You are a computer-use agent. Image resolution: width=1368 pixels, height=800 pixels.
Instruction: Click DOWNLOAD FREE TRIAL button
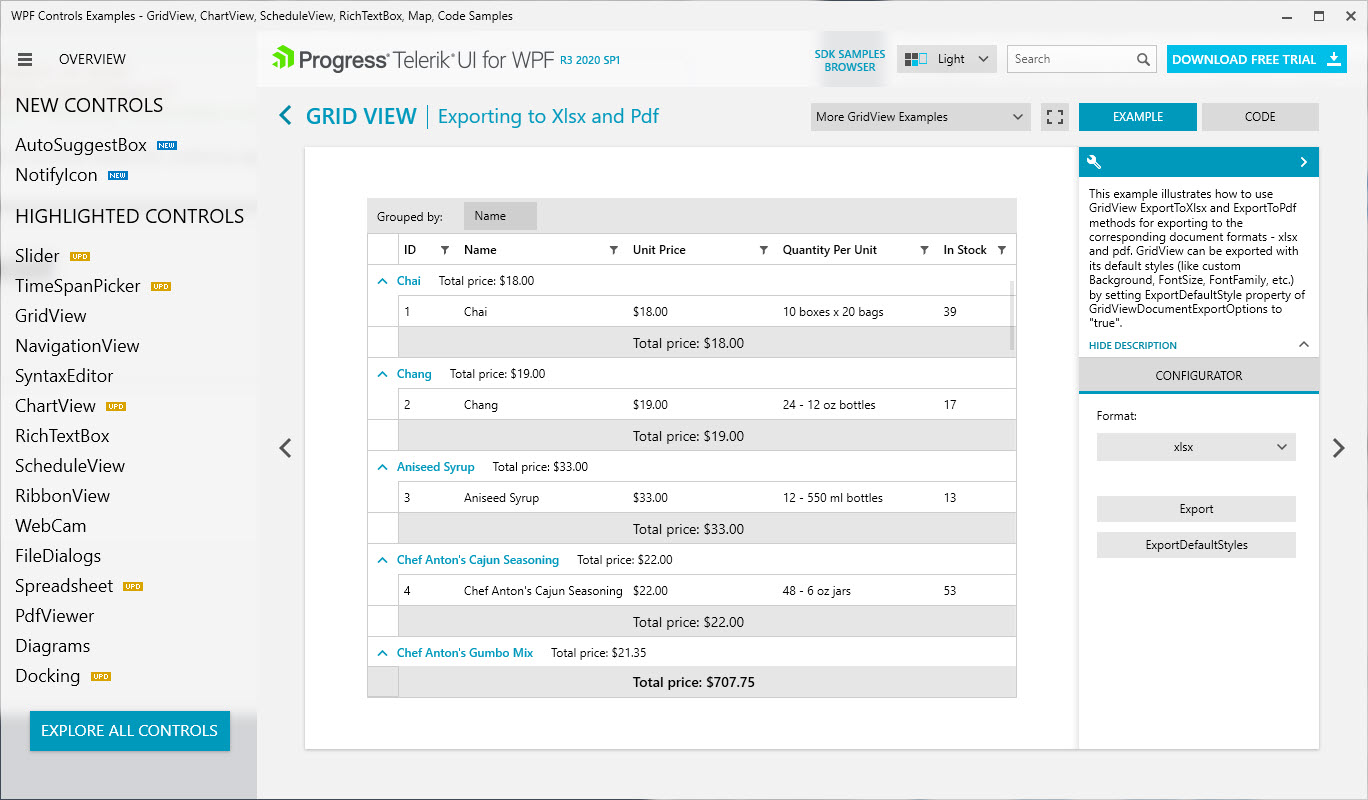point(1257,59)
